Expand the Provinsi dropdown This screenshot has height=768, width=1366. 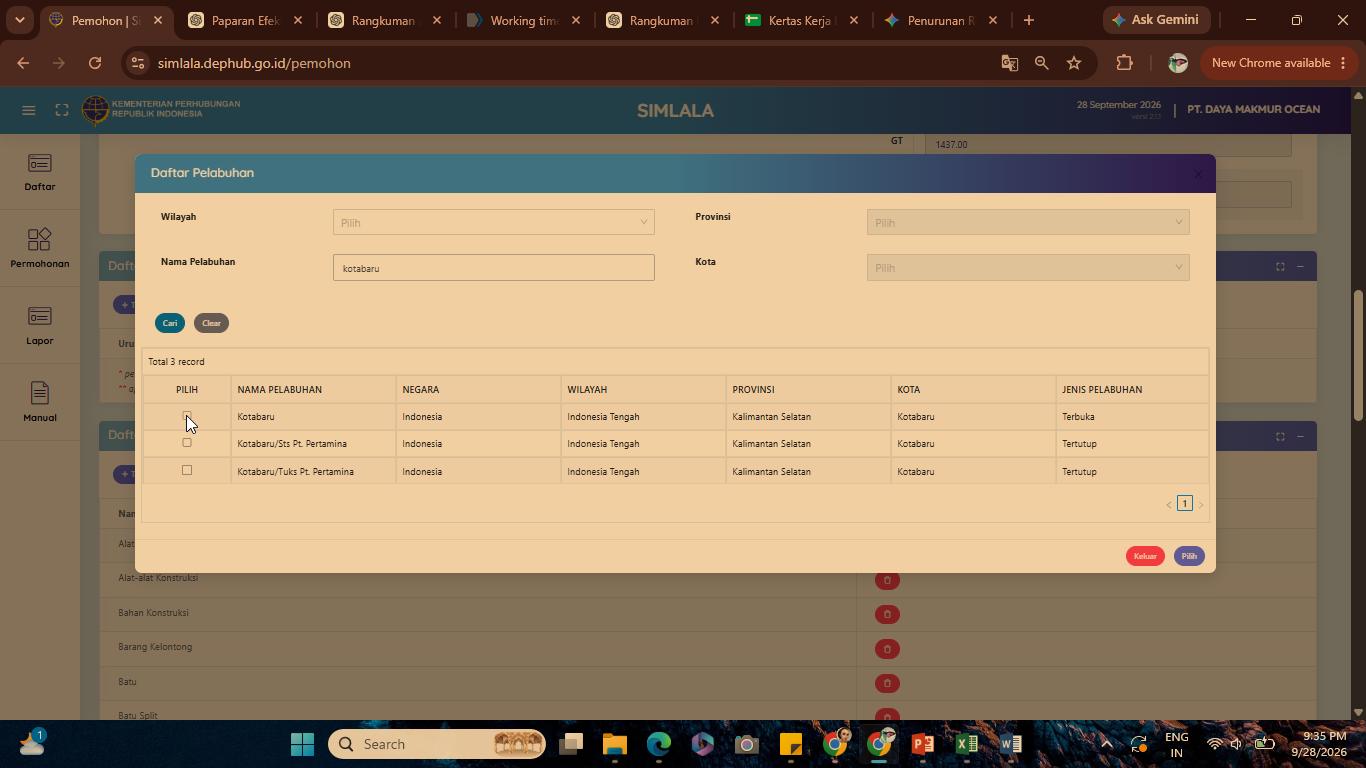1028,222
